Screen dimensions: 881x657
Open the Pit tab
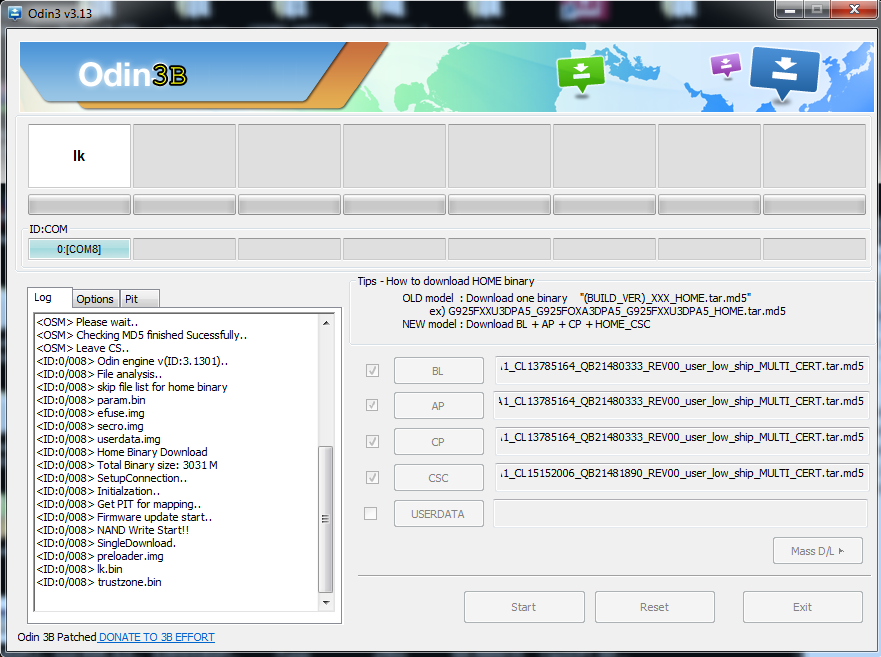tap(140, 299)
